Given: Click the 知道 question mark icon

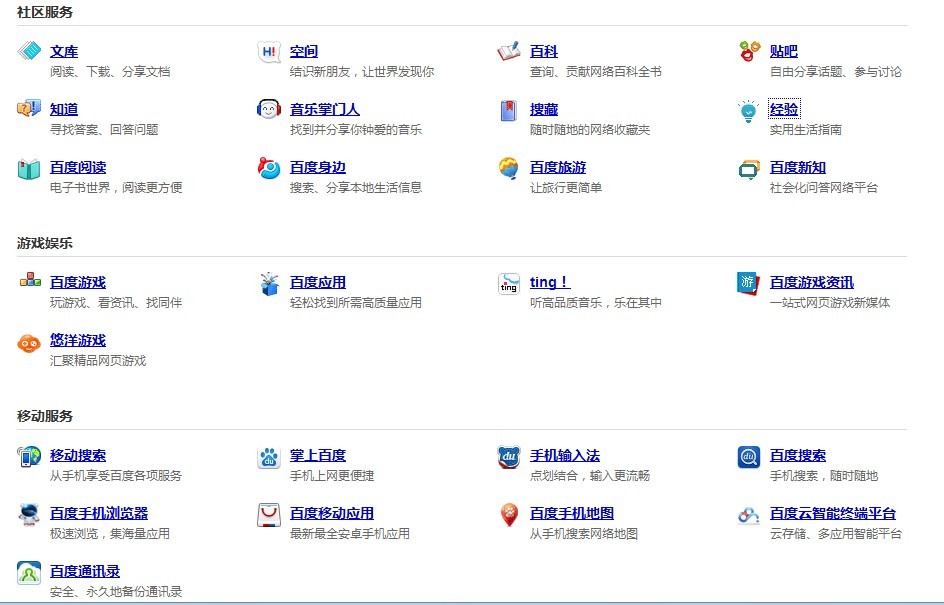Looking at the screenshot, I should (x=29, y=109).
